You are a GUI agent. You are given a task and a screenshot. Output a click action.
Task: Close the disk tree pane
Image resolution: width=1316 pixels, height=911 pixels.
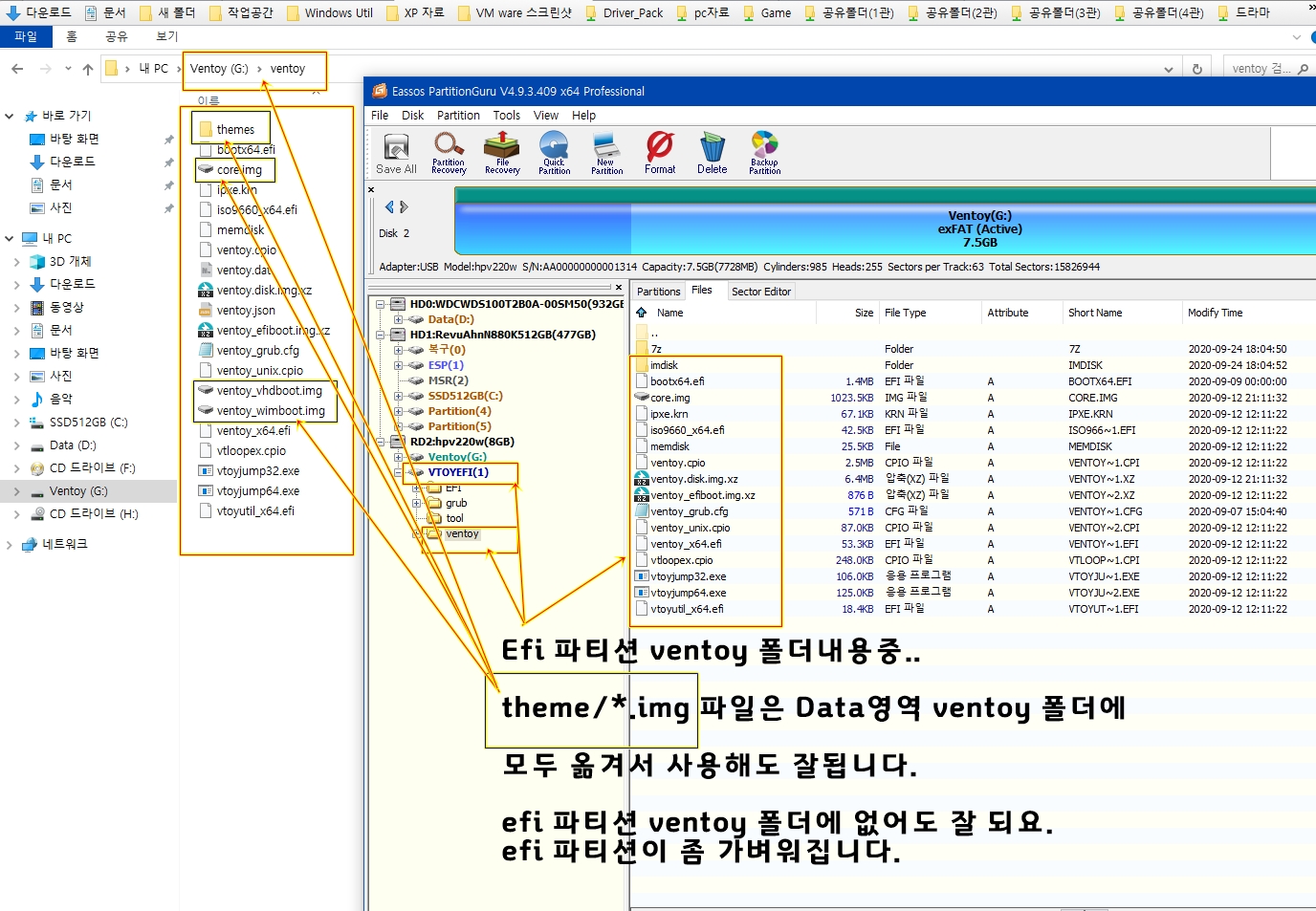(619, 287)
